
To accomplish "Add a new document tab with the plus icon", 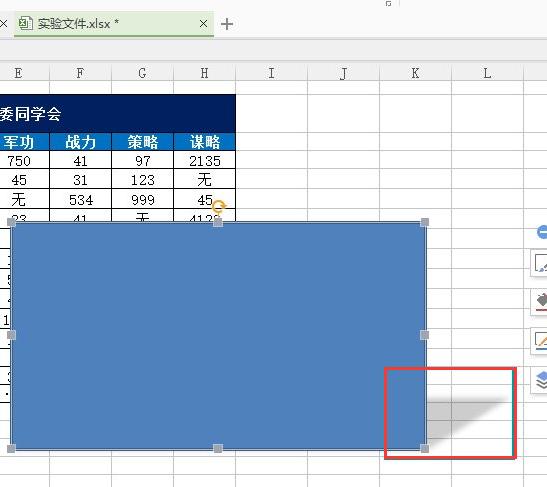I will pyautogui.click(x=227, y=24).
